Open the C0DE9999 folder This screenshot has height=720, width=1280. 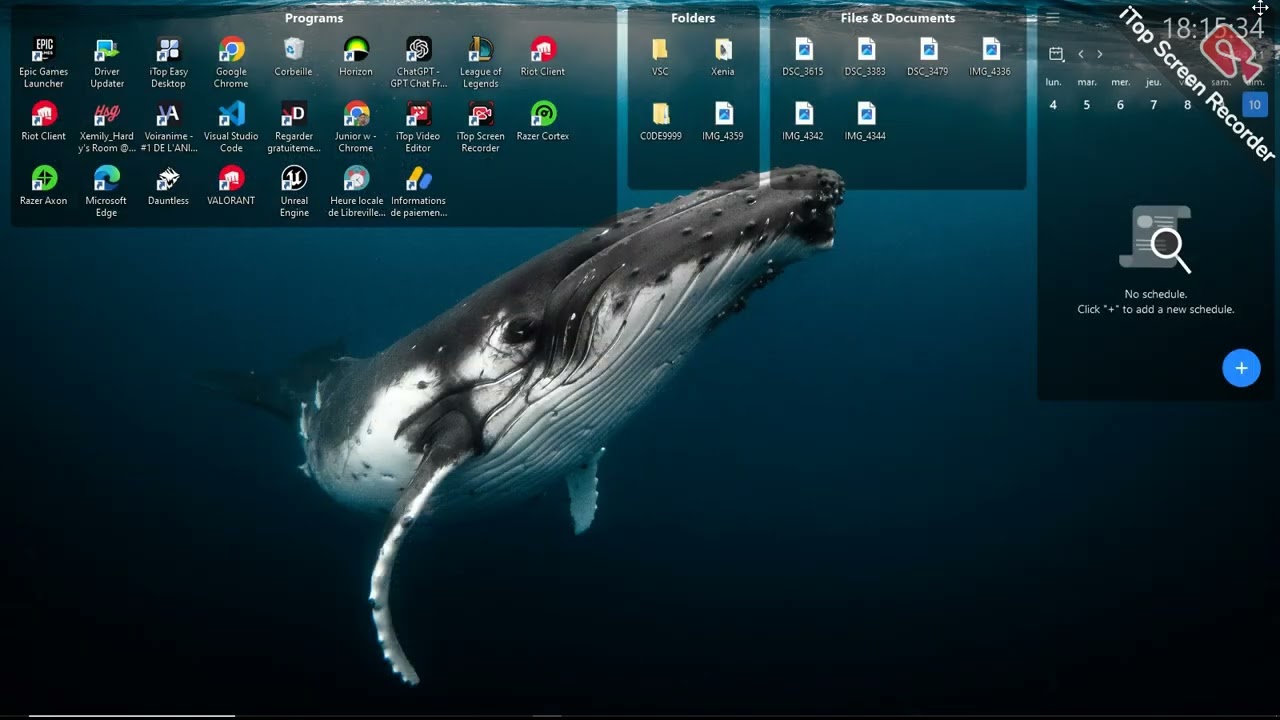660,122
